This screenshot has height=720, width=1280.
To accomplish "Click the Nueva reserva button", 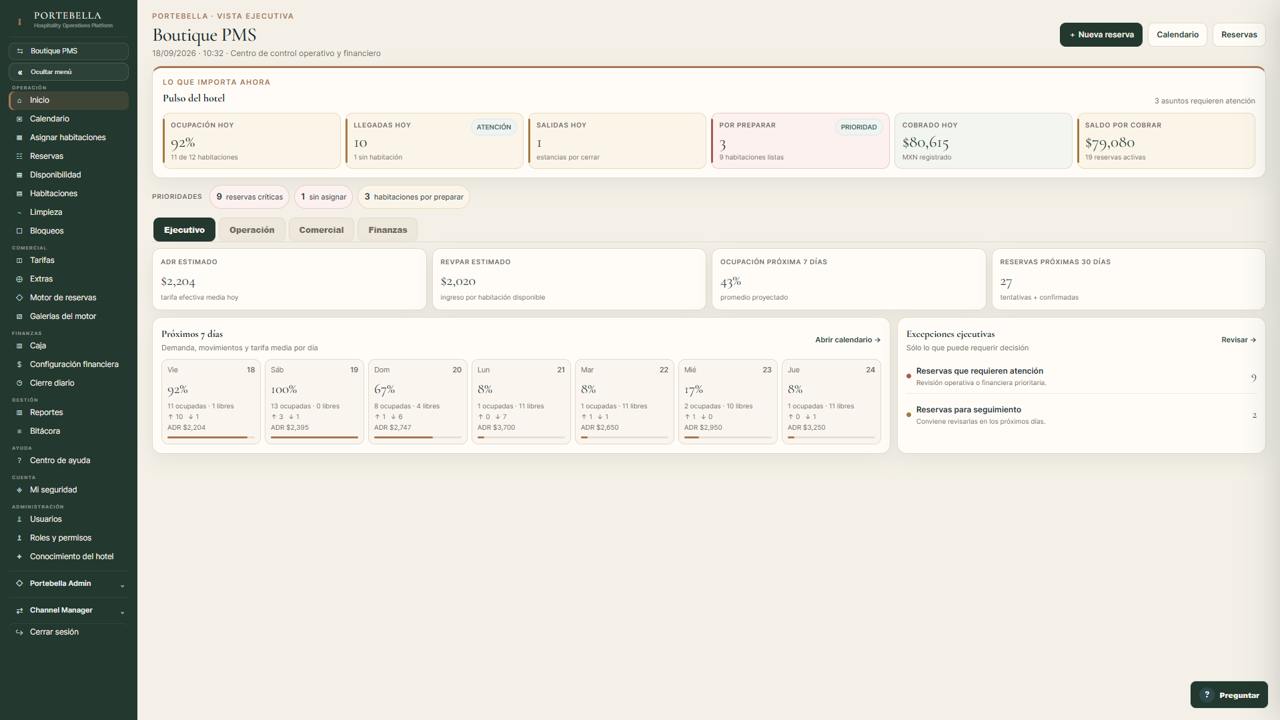I will pyautogui.click(x=1101, y=35).
